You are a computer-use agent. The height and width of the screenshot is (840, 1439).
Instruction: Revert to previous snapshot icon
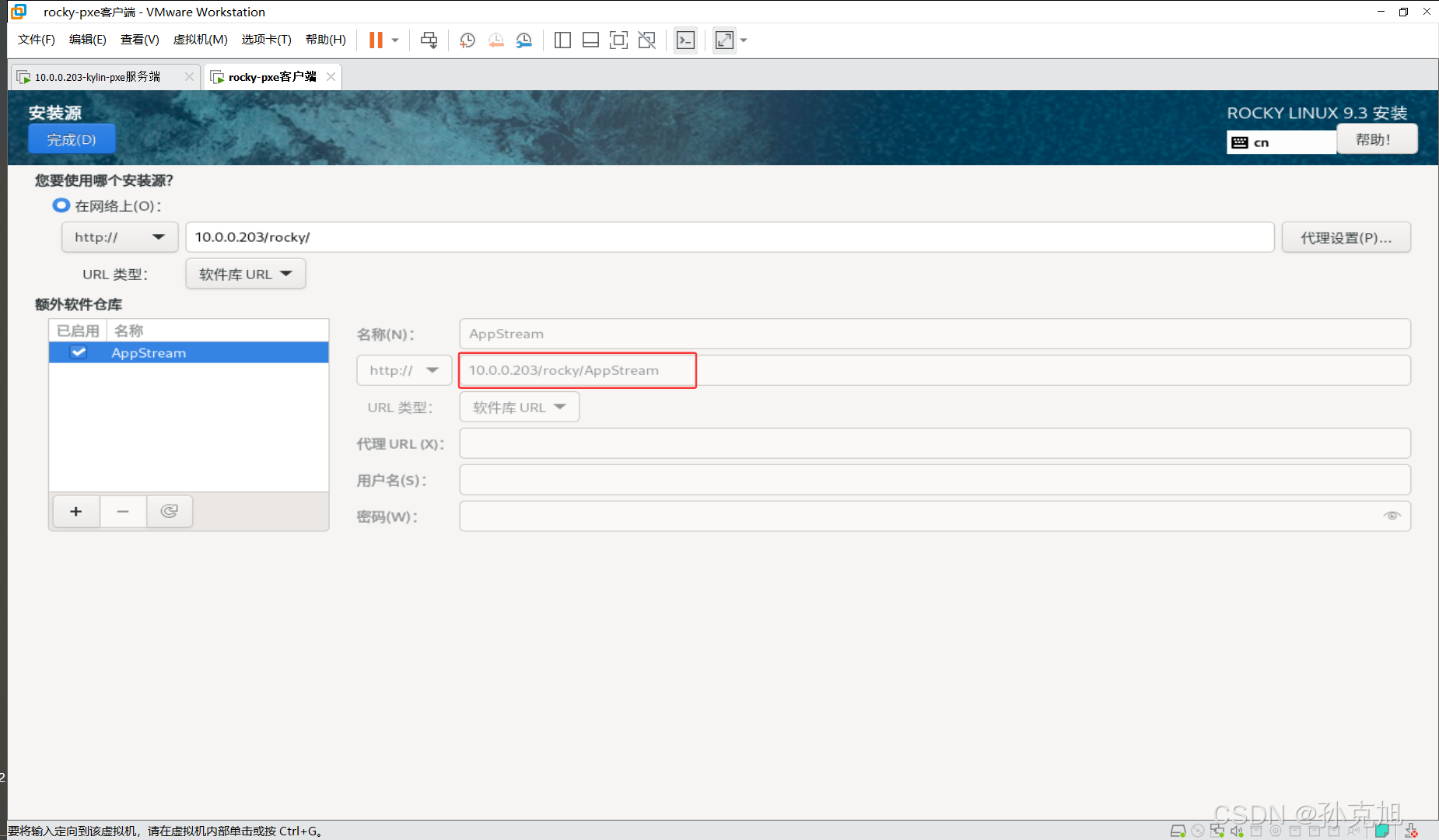[x=495, y=40]
